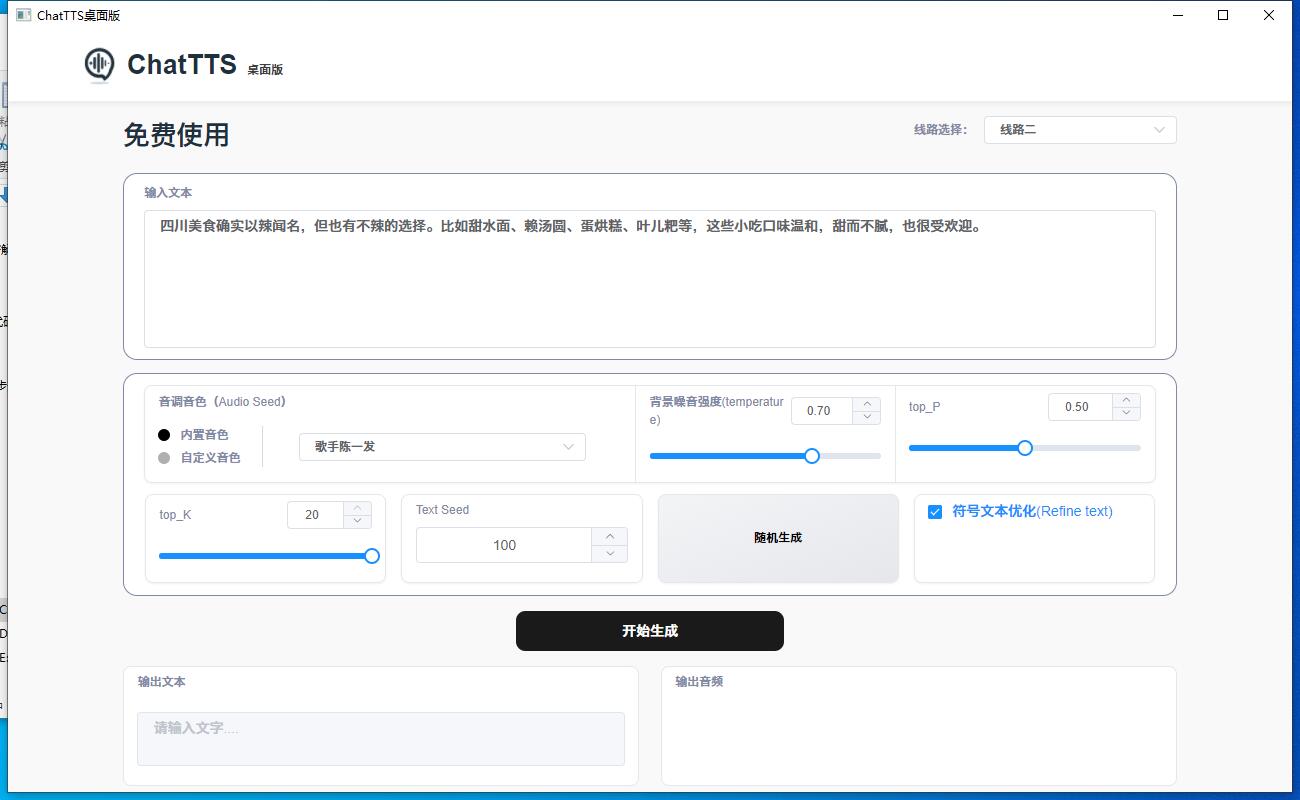This screenshot has height=800, width=1300.
Task: Expand the voice dropdown showing 歌手陈一发
Action: tap(442, 447)
